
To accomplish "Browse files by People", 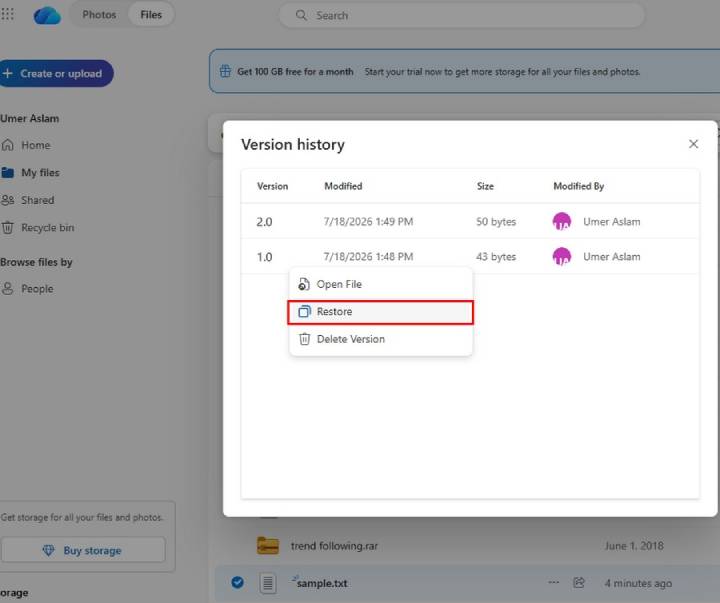I will (37, 289).
